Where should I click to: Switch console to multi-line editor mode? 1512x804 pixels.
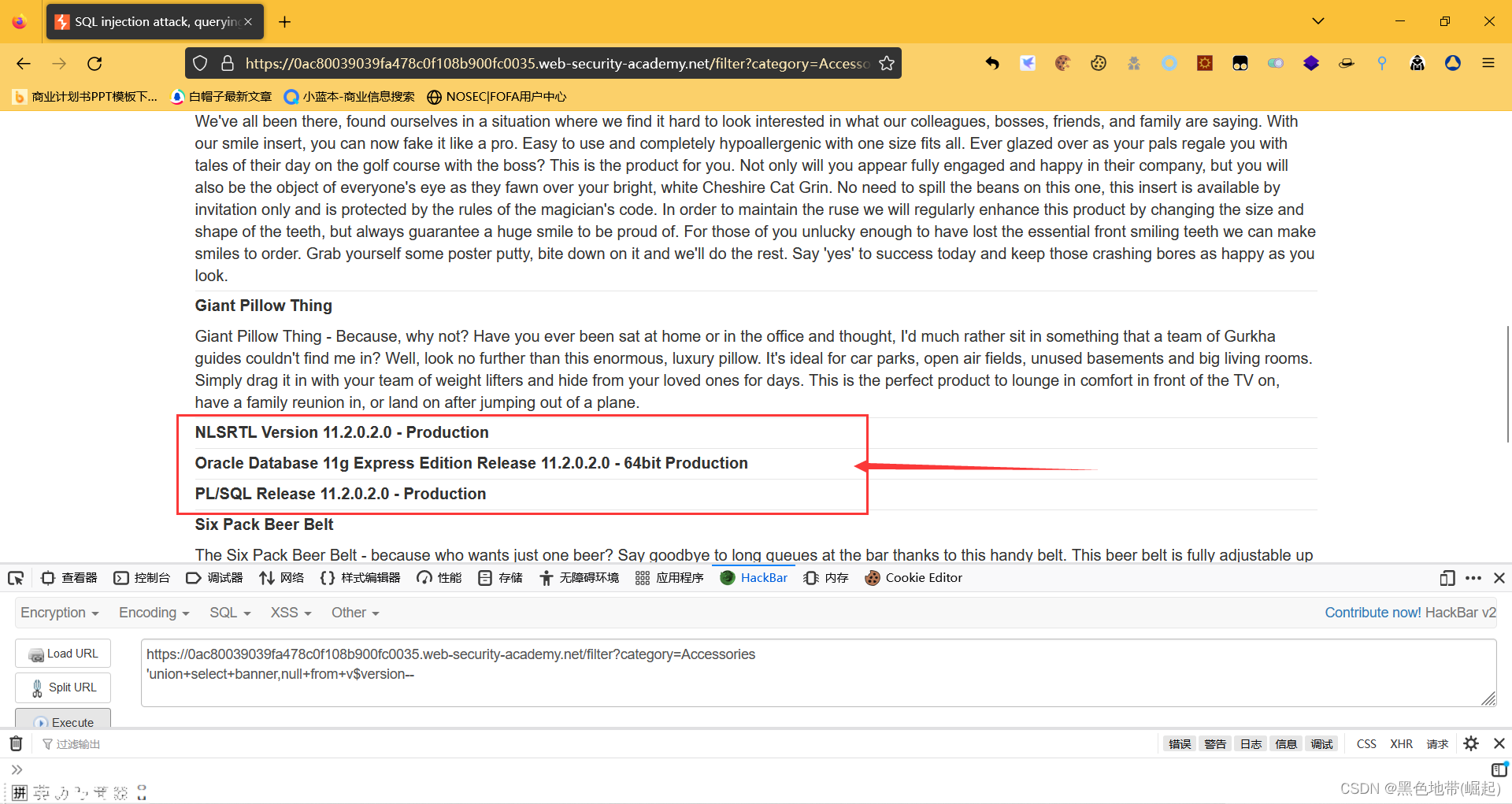pos(1499,769)
